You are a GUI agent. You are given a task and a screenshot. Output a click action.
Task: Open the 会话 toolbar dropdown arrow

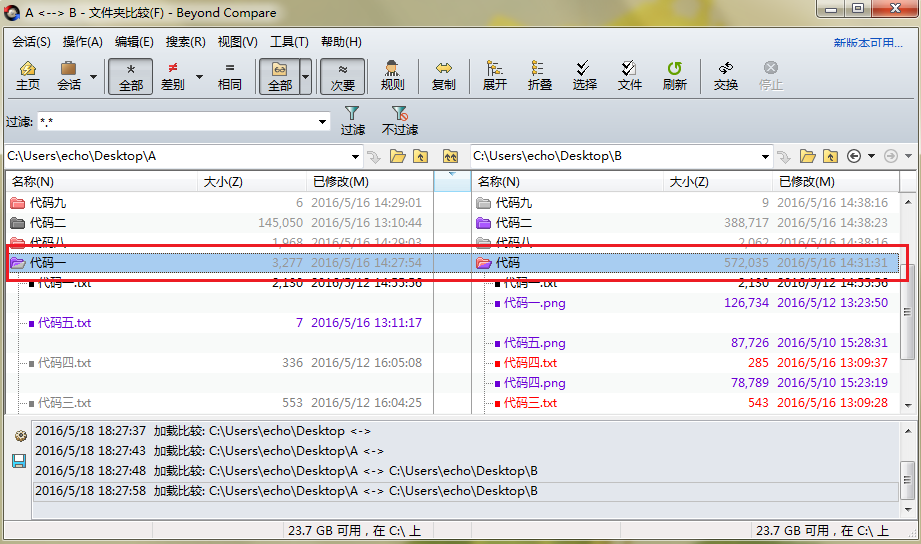coord(94,76)
